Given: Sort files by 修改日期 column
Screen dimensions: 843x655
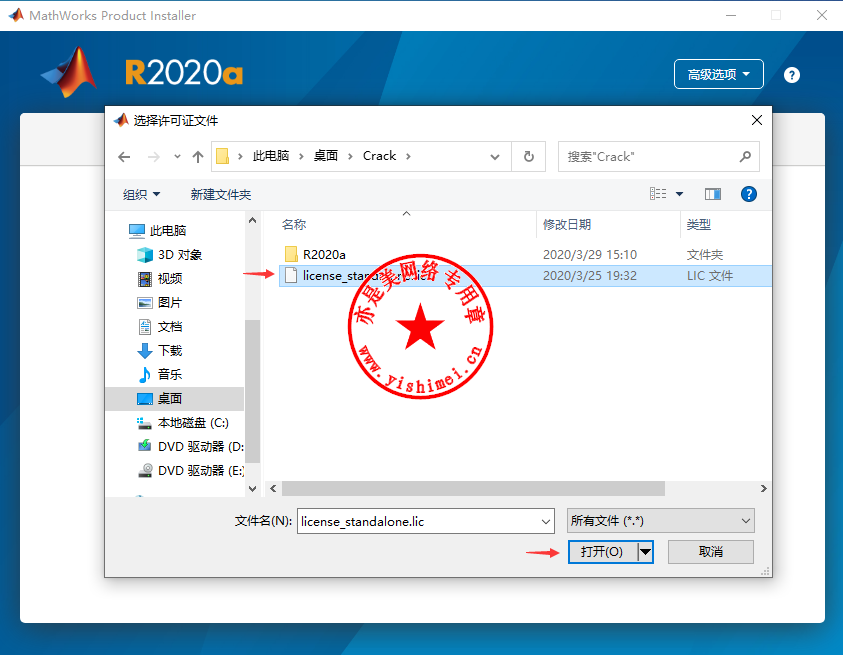Looking at the screenshot, I should [x=567, y=224].
